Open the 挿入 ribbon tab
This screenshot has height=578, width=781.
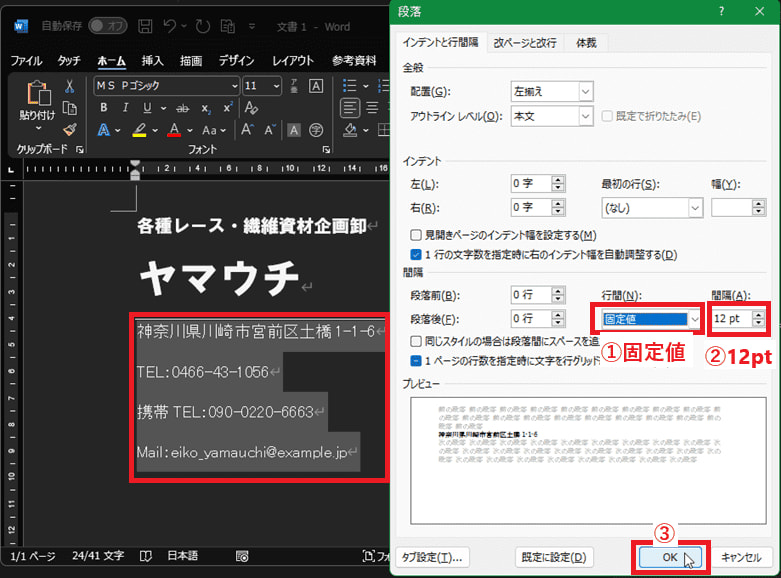click(x=152, y=61)
